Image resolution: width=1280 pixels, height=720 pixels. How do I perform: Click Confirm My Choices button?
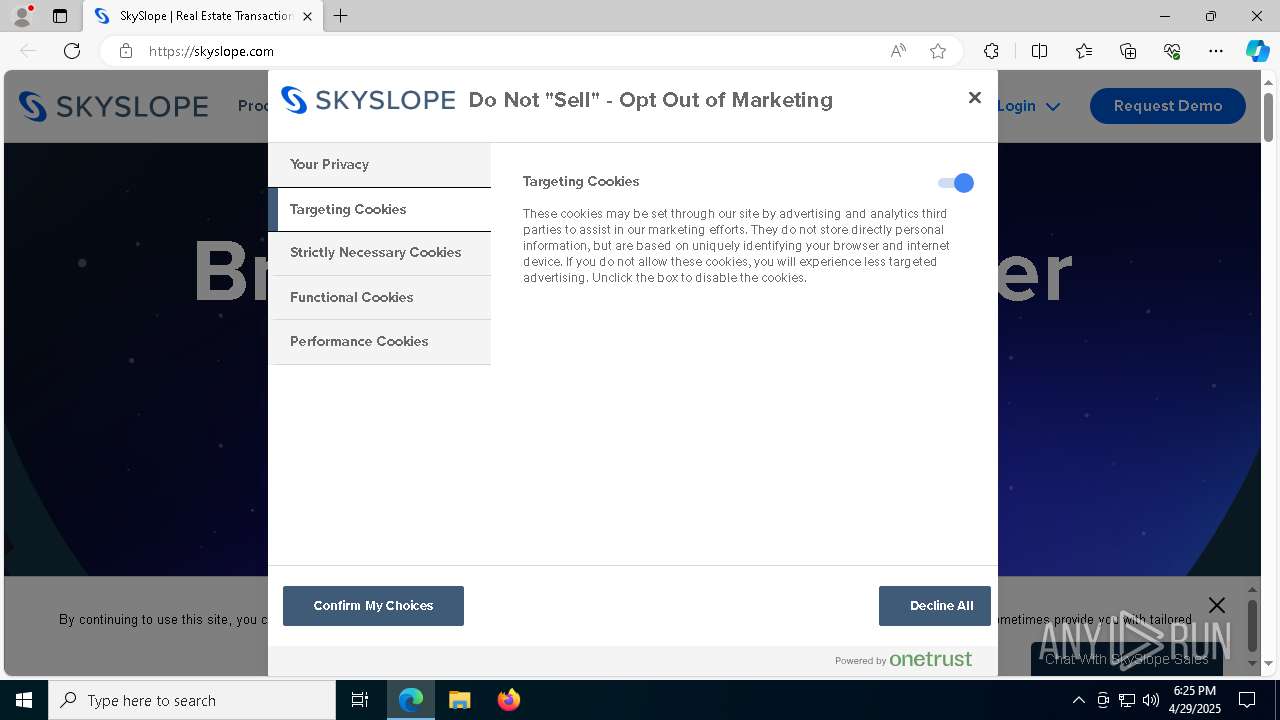373,606
